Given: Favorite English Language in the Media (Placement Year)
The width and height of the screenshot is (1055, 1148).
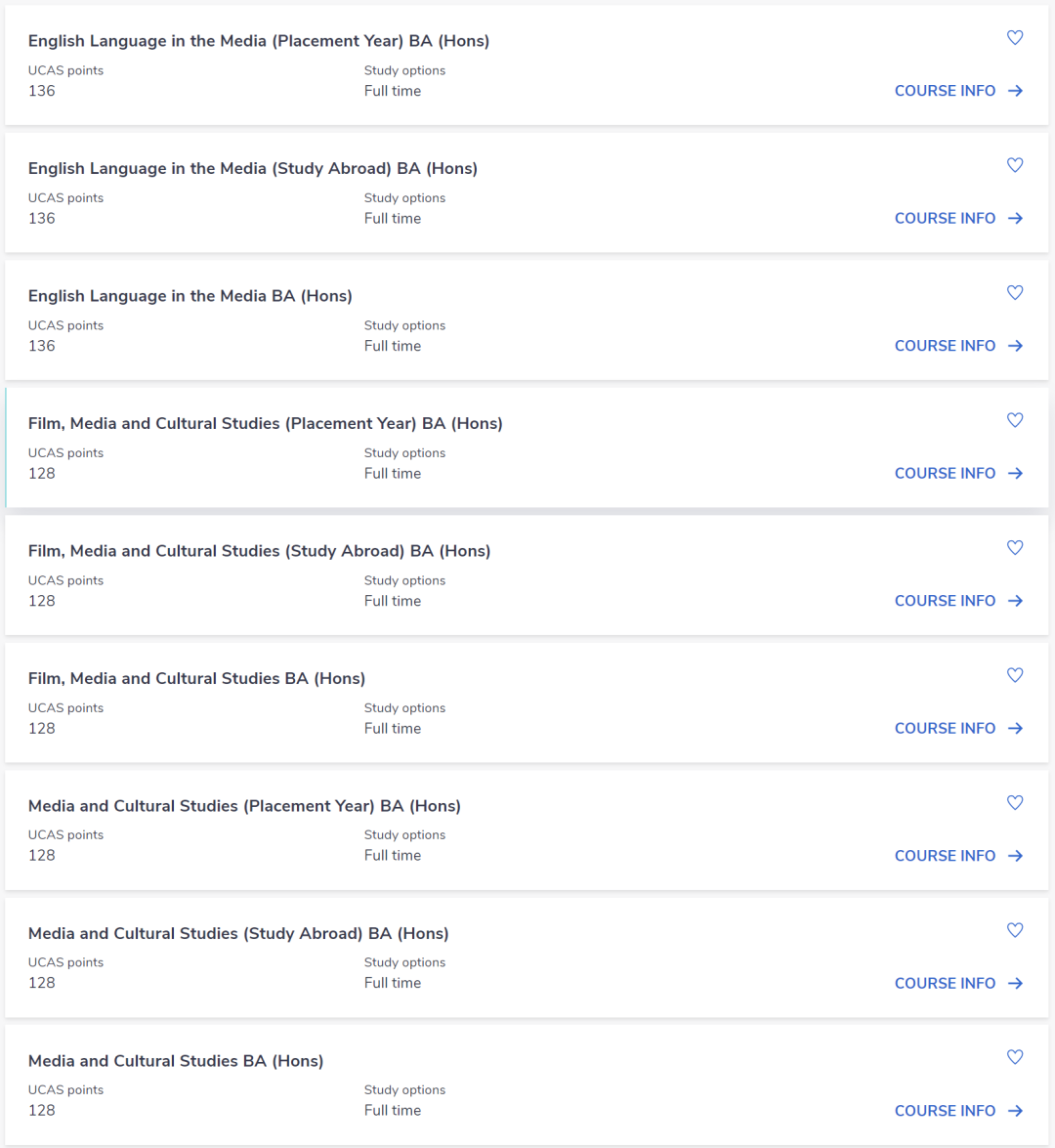Looking at the screenshot, I should click(x=1015, y=38).
